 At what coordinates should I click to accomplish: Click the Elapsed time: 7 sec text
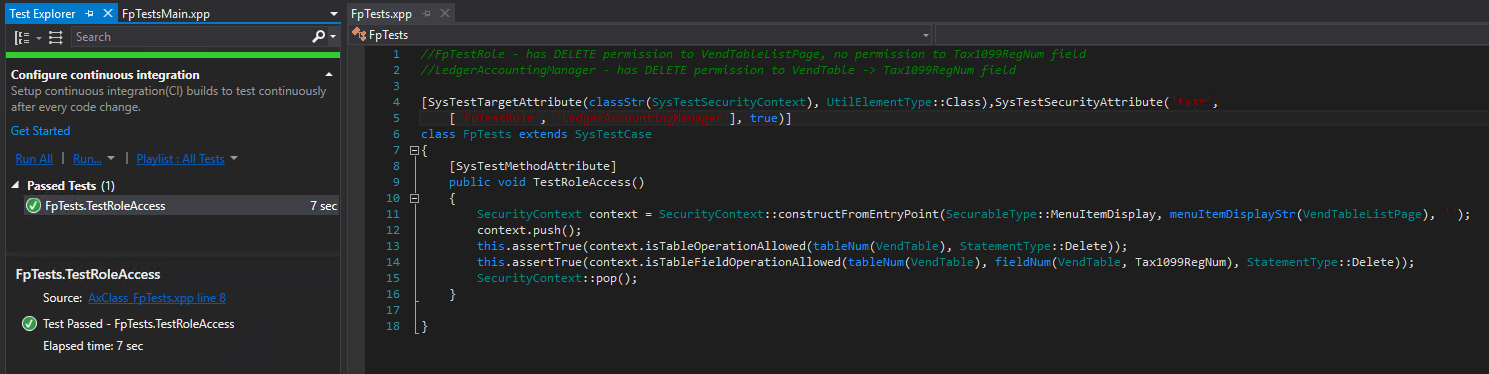pos(93,346)
